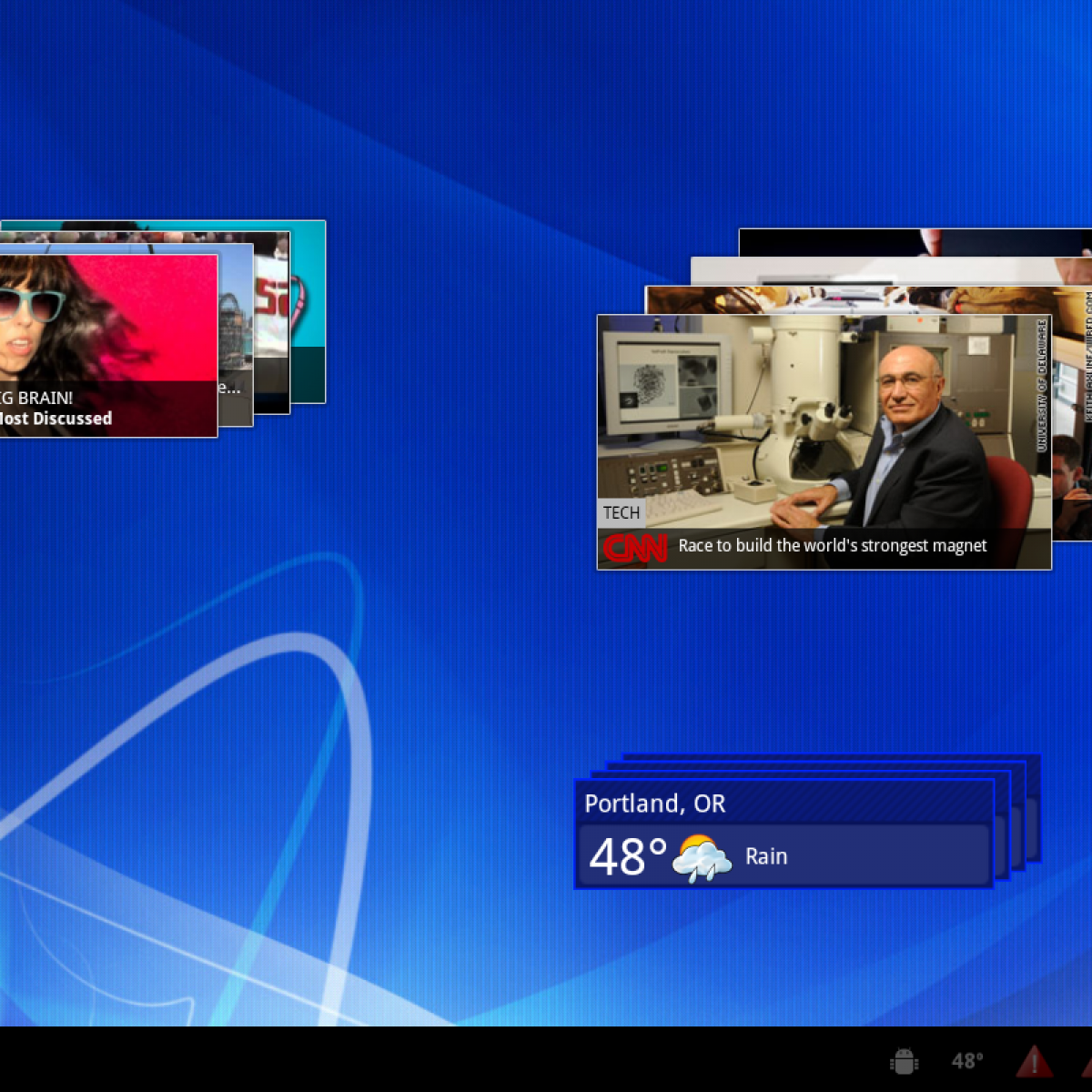Click the rain cloud weather icon
The width and height of the screenshot is (1092, 1092).
[x=701, y=857]
